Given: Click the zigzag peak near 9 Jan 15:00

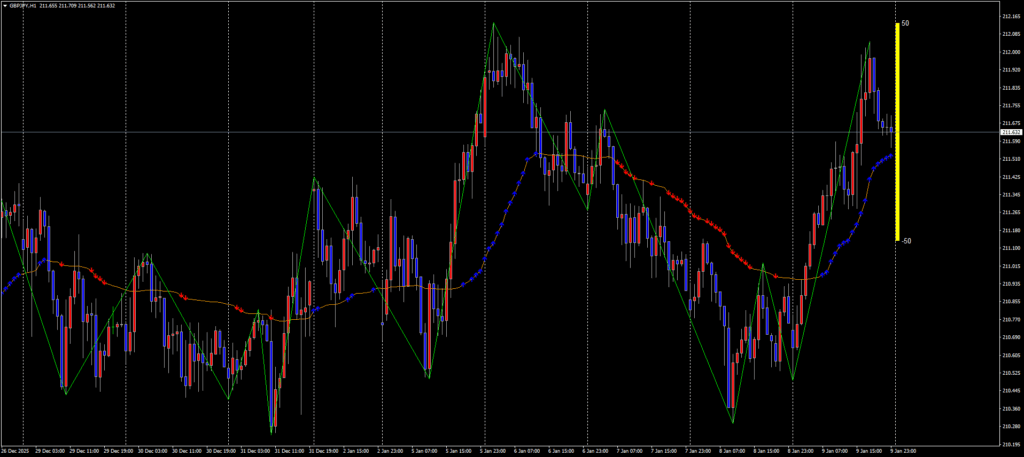Looking at the screenshot, I should pyautogui.click(x=869, y=42).
